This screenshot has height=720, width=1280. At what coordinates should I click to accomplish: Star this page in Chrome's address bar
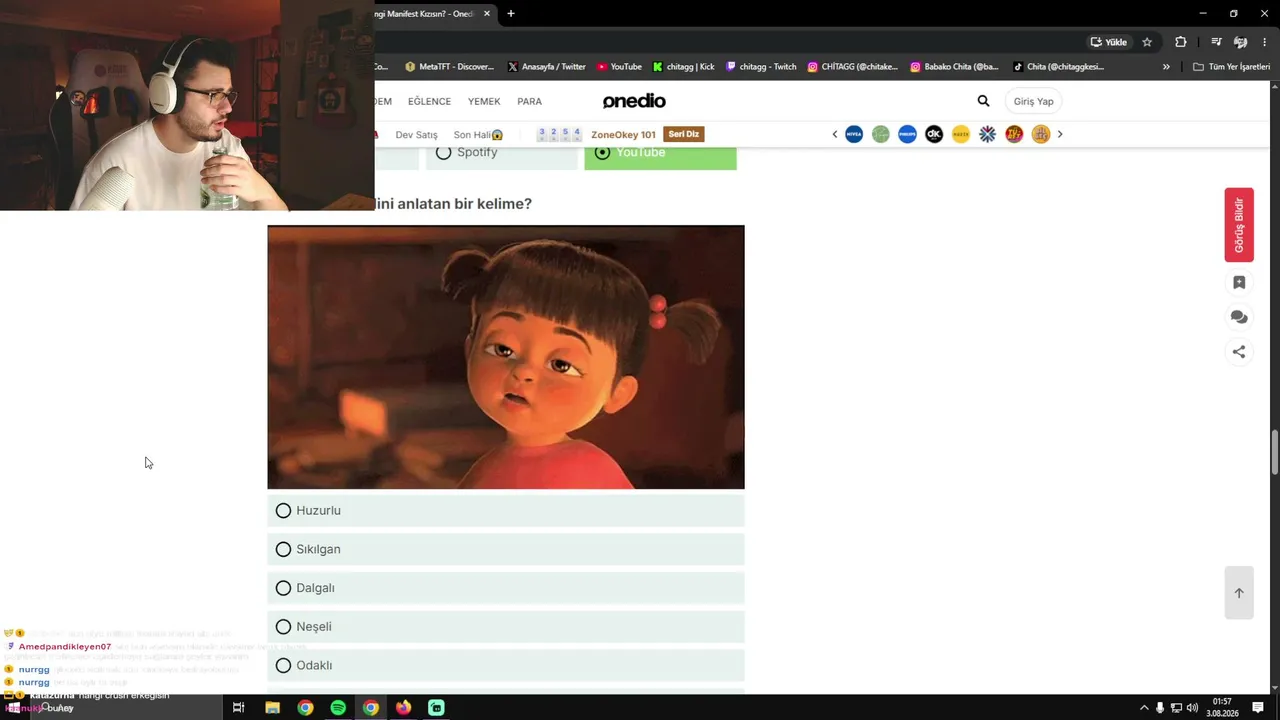click(x=1147, y=42)
